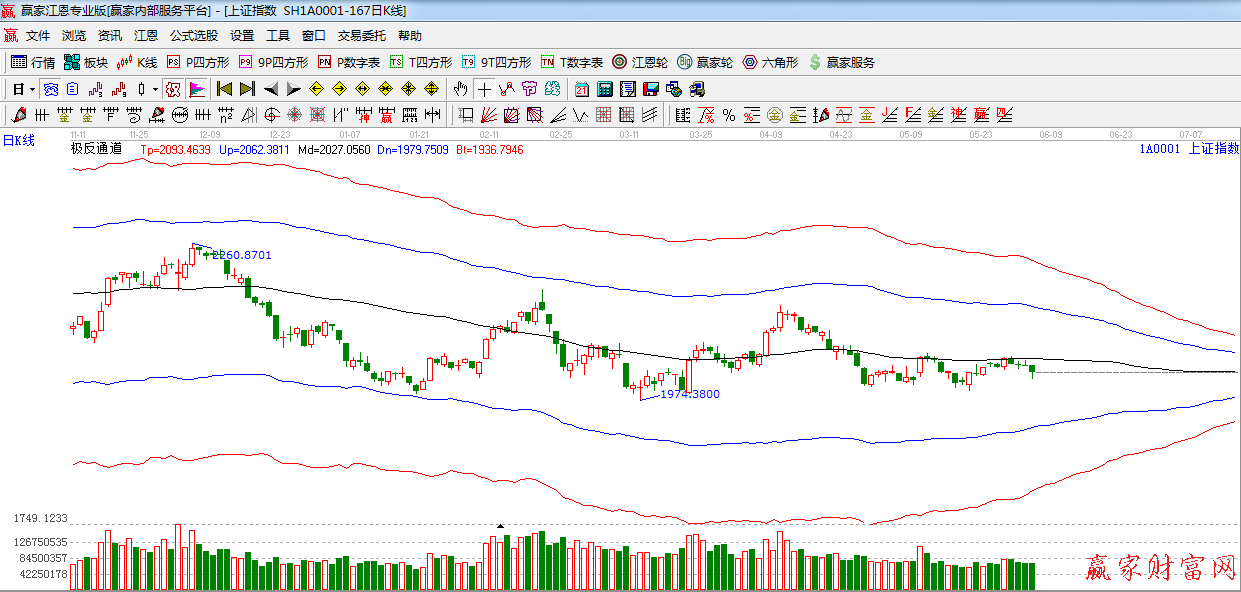Open the 交易委托 menu
Viewport: 1241px width, 592px height.
tap(361, 36)
